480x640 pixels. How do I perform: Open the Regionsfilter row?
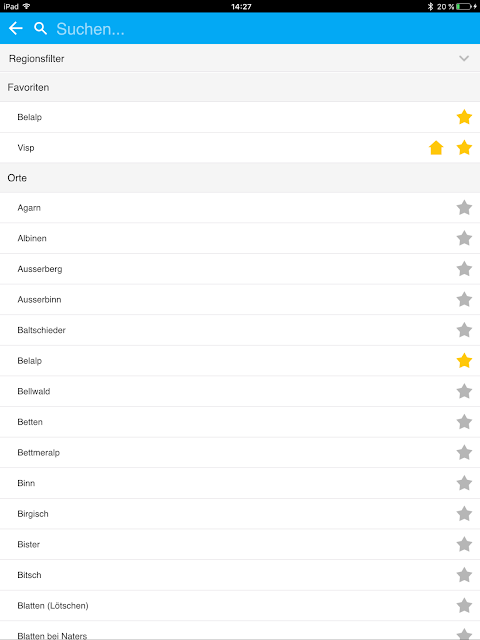(240, 58)
